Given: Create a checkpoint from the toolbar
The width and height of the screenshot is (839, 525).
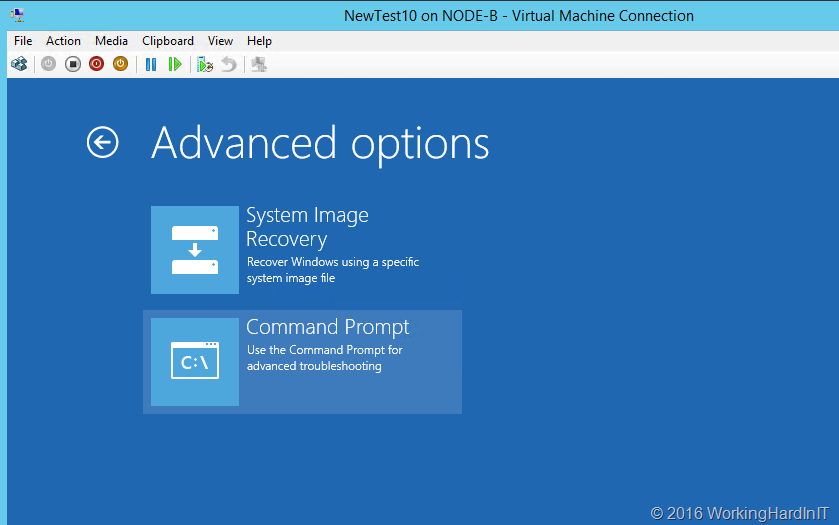Looking at the screenshot, I should (205, 65).
